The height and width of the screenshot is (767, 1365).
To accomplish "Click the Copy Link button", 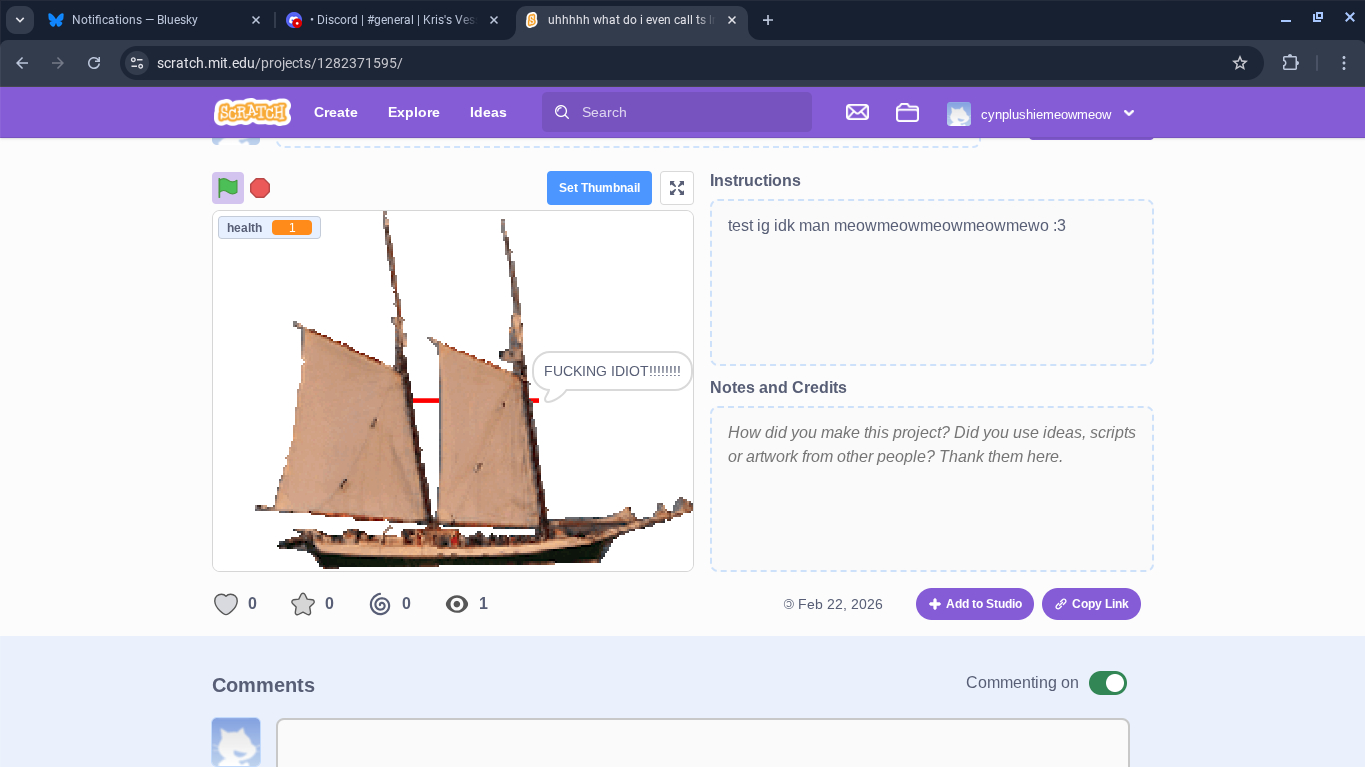I will pos(1091,604).
